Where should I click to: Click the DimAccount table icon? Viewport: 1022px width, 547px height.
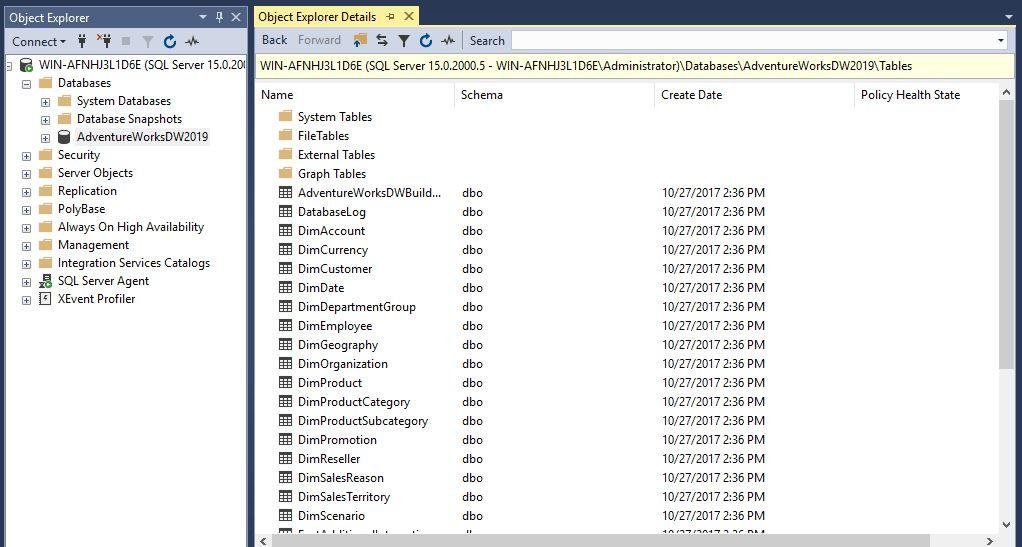tap(285, 230)
